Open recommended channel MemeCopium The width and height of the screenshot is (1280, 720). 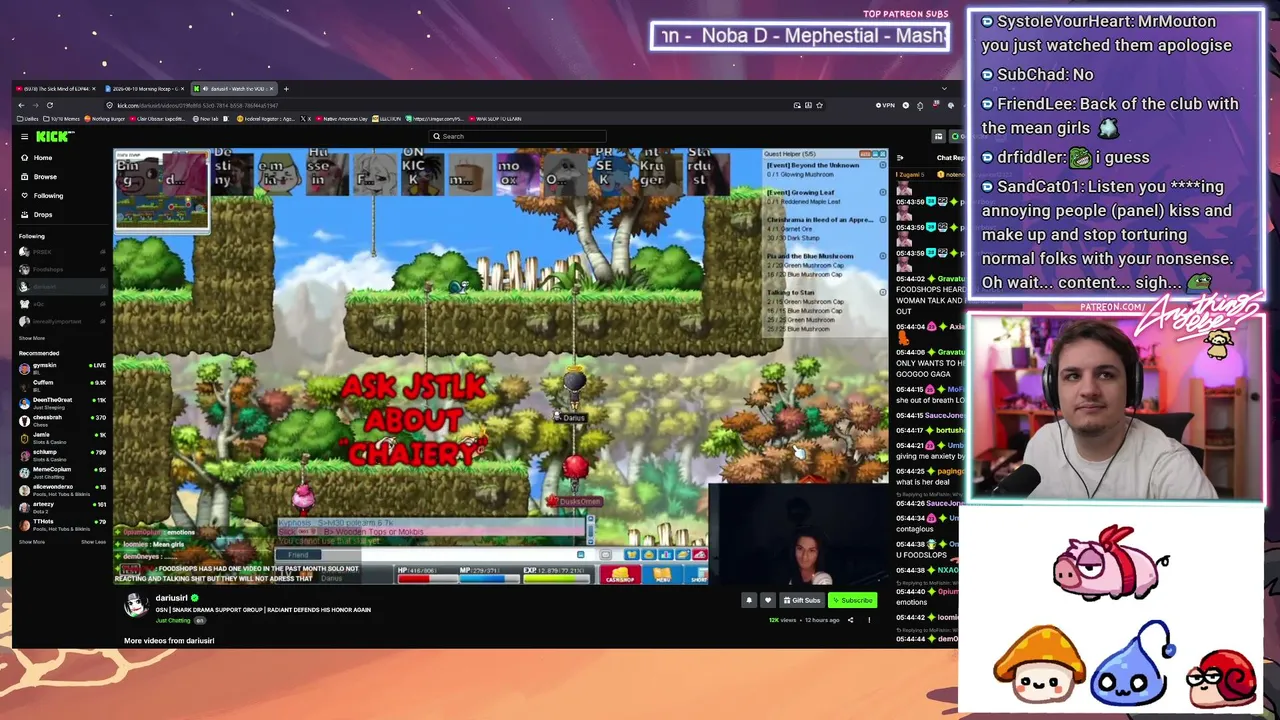click(62, 471)
